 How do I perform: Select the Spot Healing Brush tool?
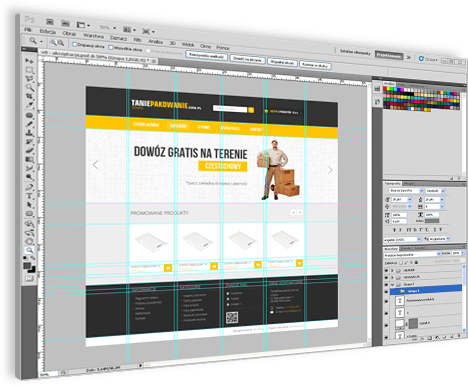coord(29,115)
